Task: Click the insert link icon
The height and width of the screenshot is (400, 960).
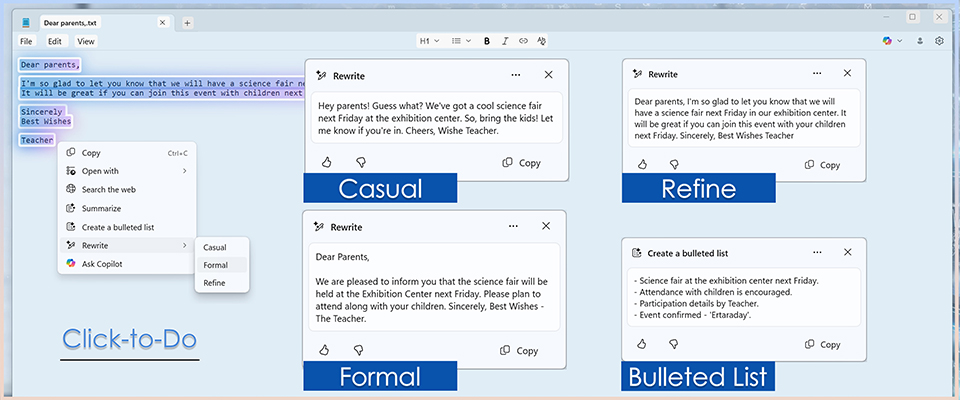Action: coord(523,41)
